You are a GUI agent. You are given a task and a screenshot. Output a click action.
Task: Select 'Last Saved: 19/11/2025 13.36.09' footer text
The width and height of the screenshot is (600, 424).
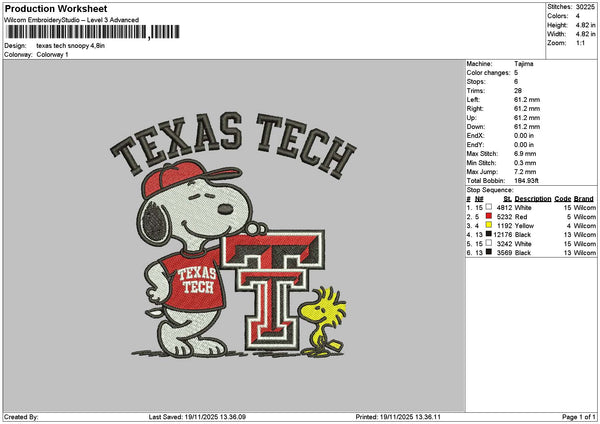pos(197,417)
